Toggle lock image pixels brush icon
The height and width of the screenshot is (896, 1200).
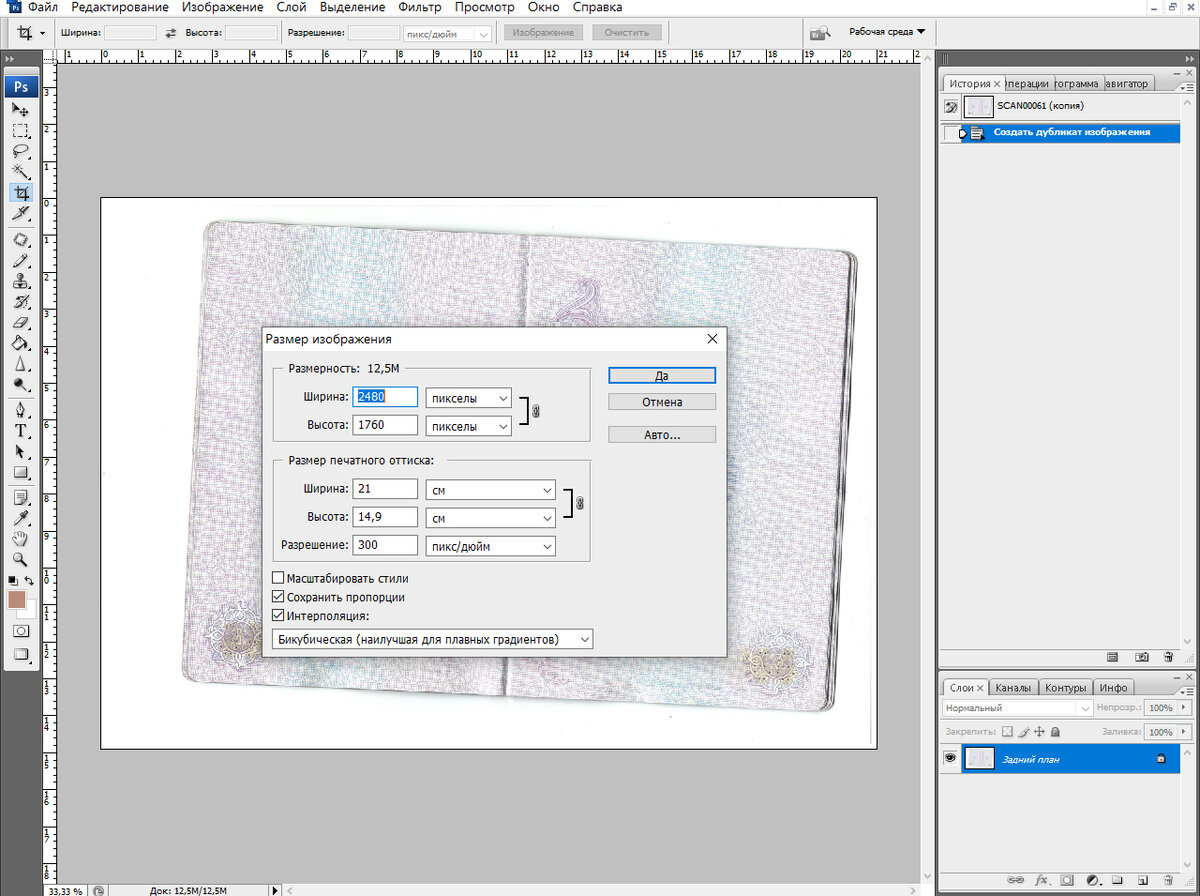pyautogui.click(x=1024, y=732)
